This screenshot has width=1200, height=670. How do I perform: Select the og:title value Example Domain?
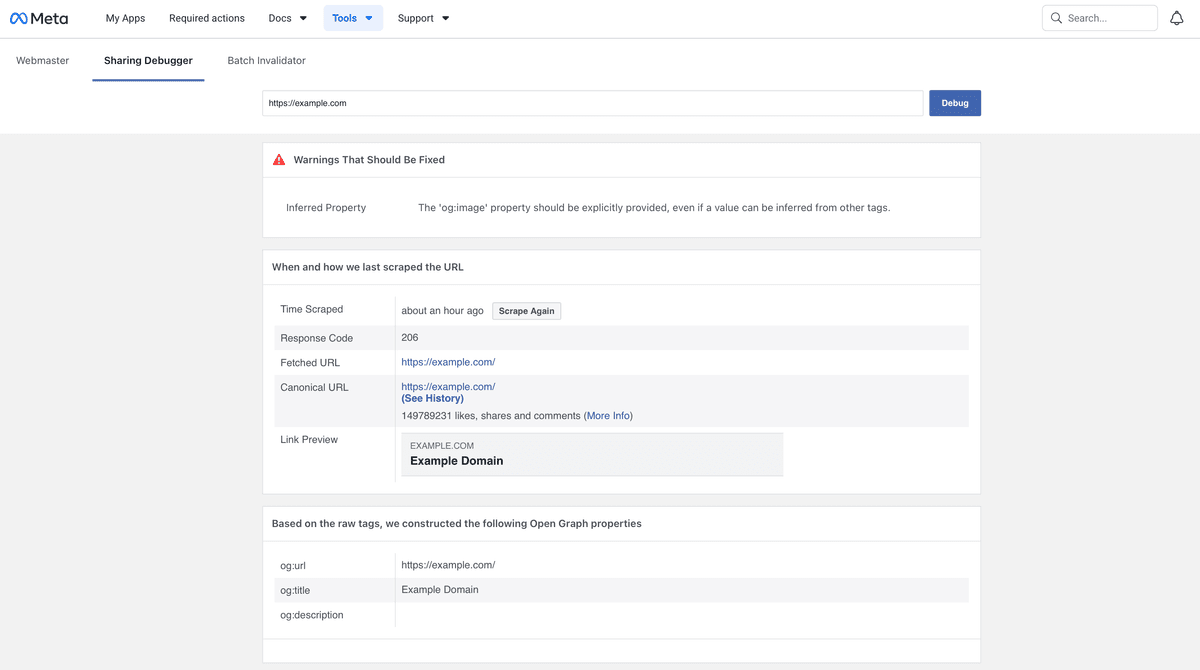[x=440, y=590]
